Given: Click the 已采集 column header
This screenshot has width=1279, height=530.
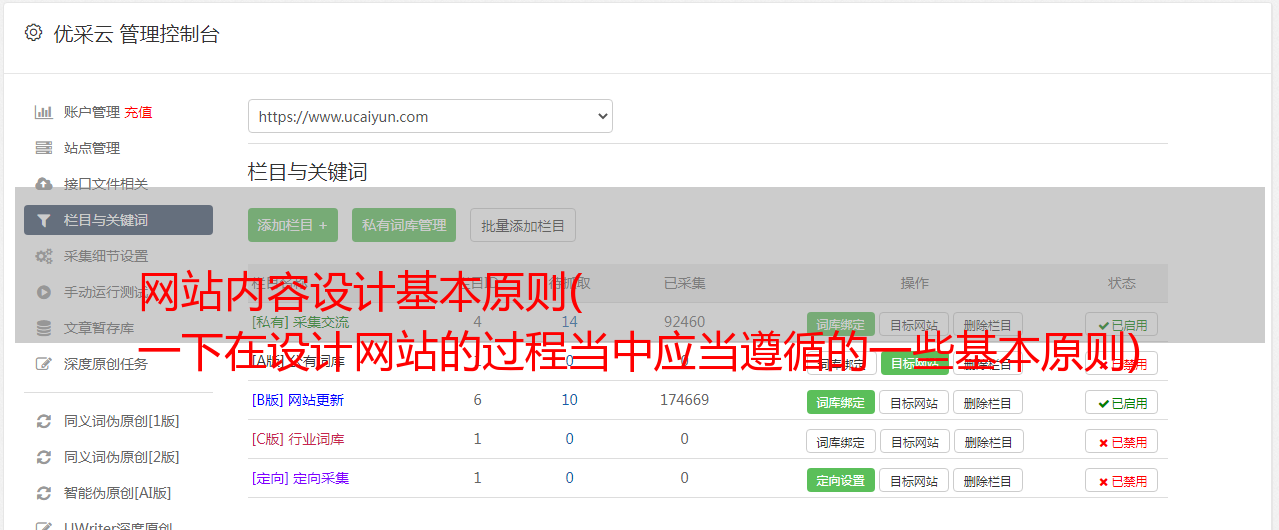Looking at the screenshot, I should point(684,283).
